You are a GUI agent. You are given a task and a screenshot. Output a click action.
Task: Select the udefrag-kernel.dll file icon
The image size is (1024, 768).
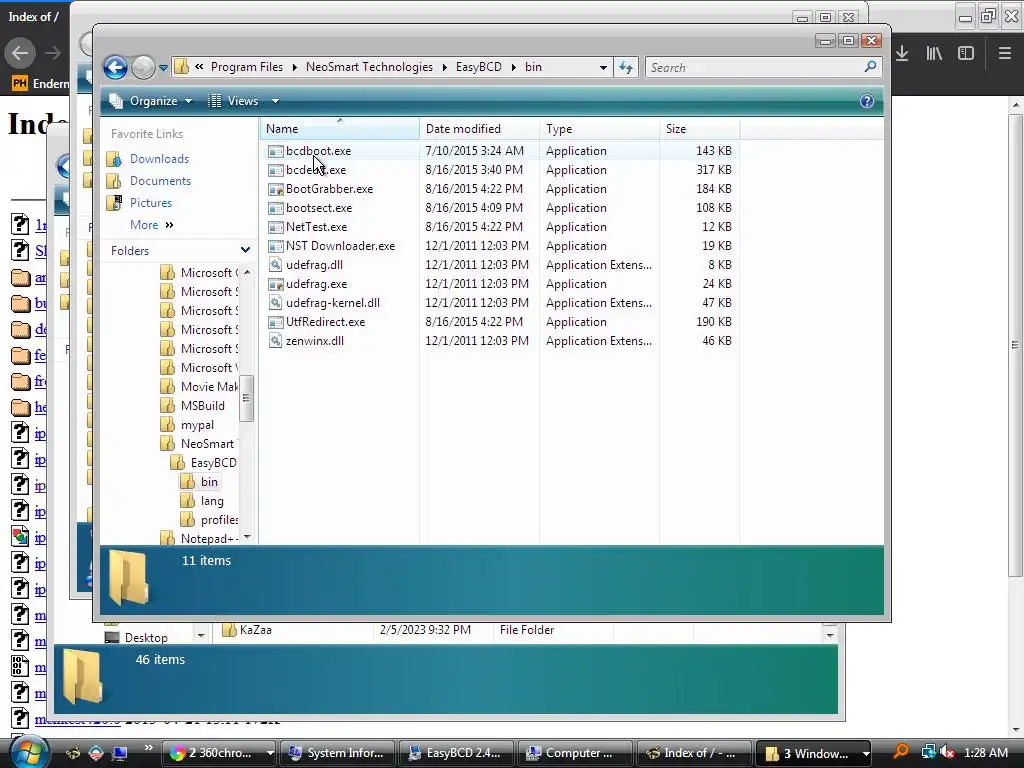(276, 302)
